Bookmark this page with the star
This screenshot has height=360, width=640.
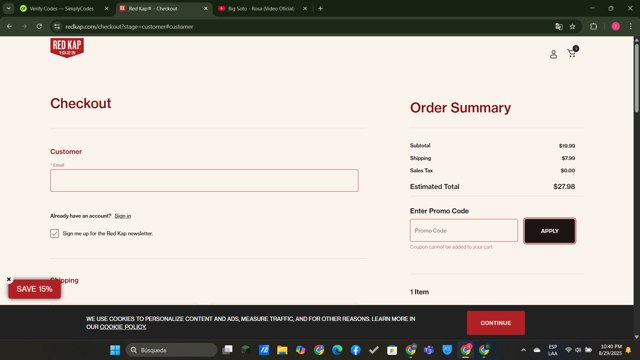572,27
